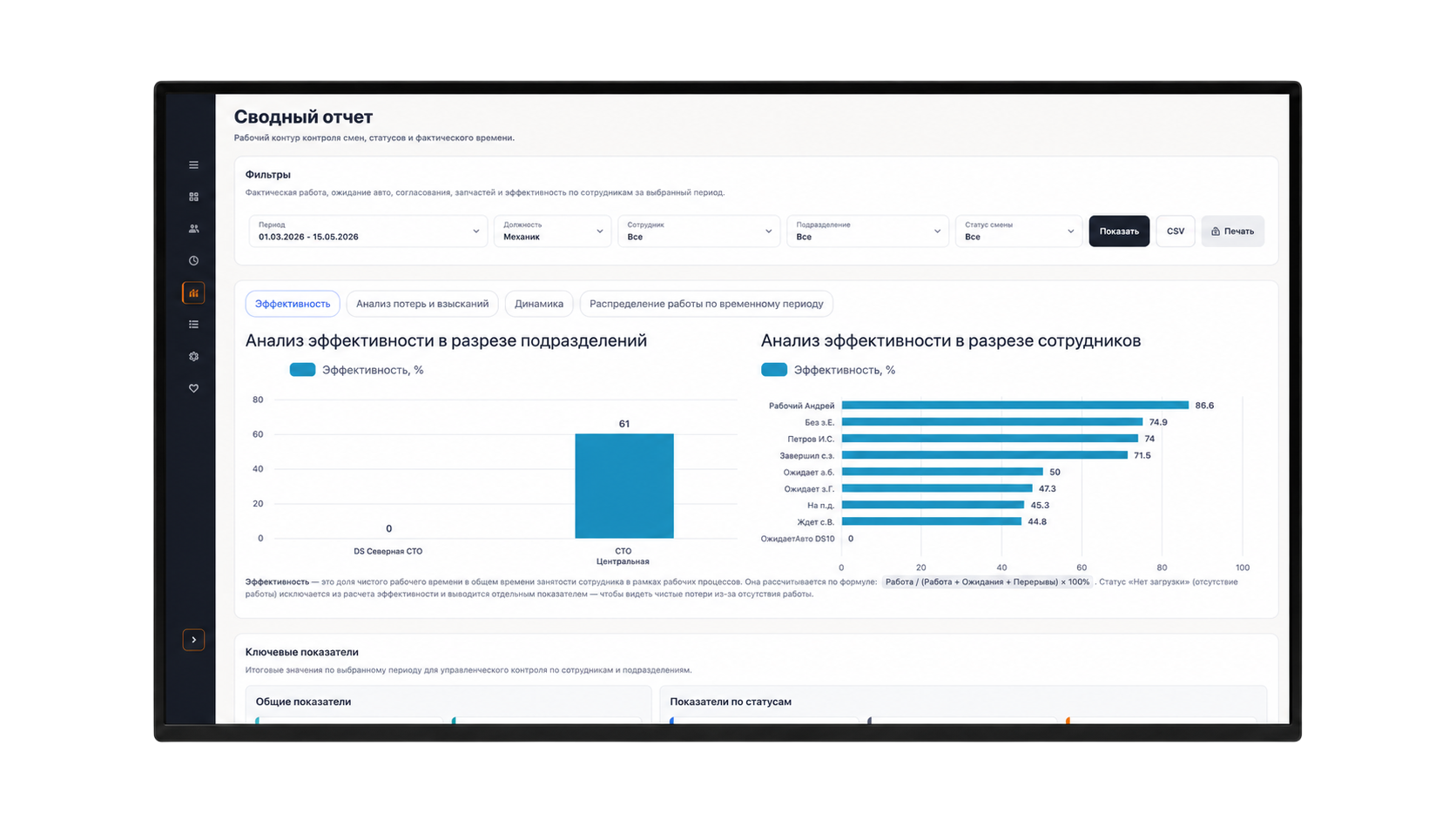Open the employees people icon
1456x819 pixels.
coord(193,229)
